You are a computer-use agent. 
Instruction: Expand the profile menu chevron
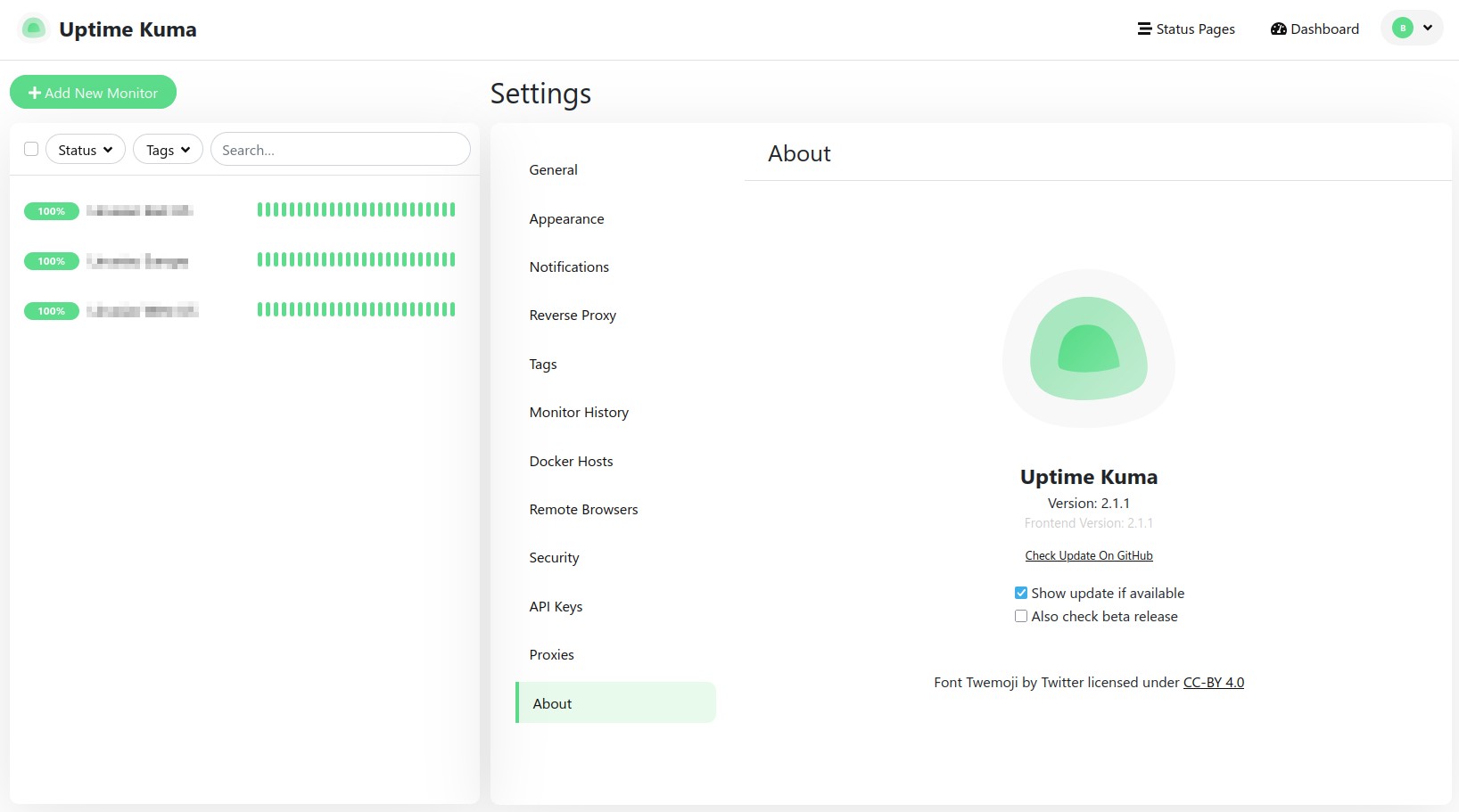(1428, 29)
